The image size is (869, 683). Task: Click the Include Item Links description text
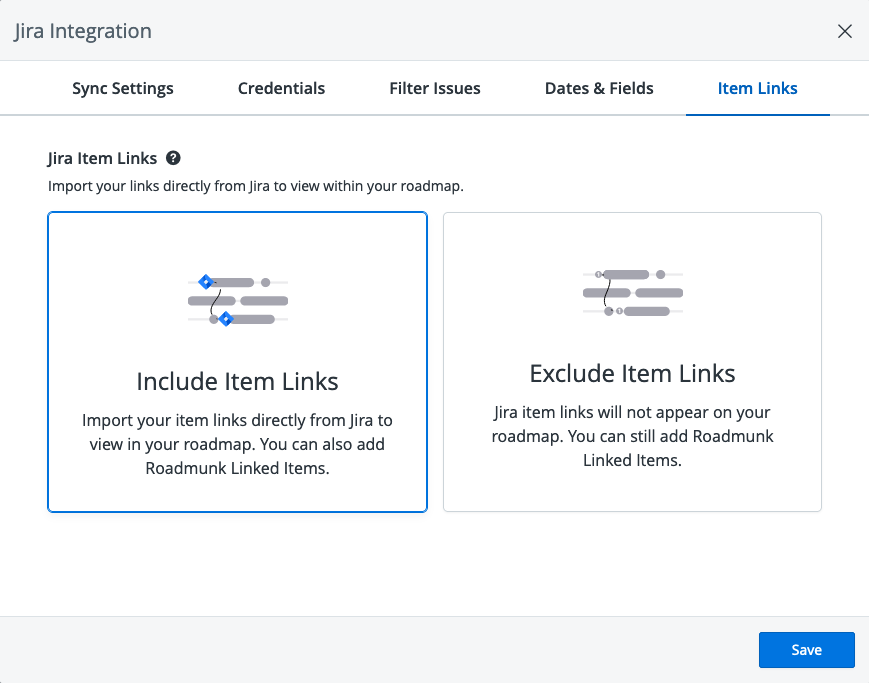[237, 444]
